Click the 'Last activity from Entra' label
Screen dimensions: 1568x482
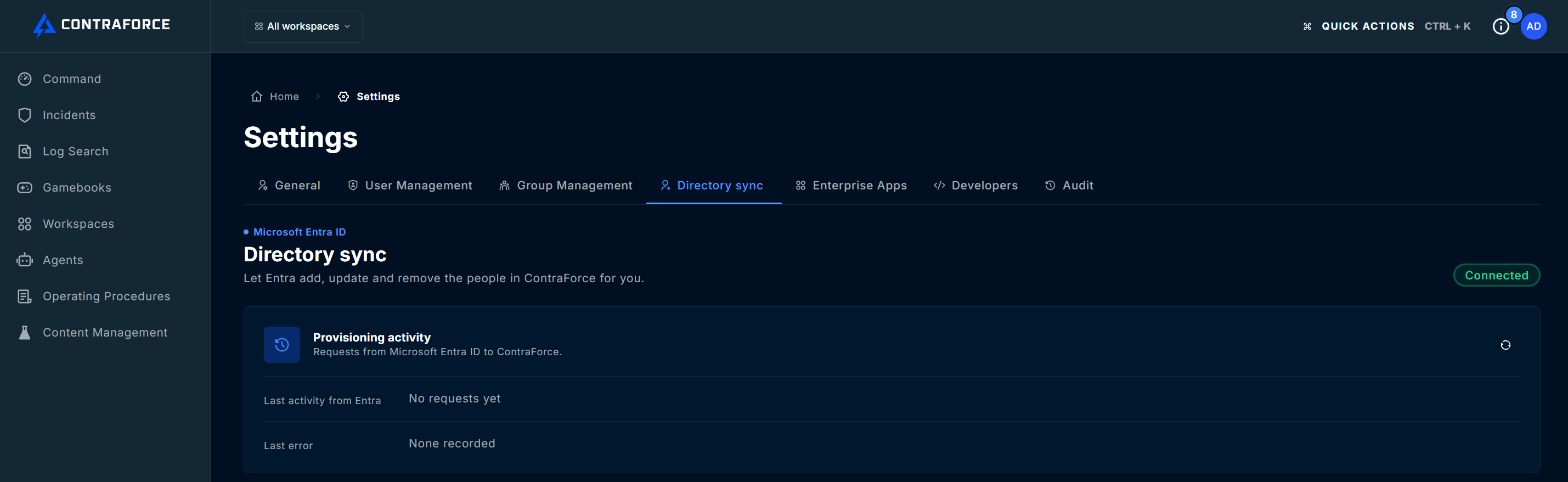click(322, 400)
